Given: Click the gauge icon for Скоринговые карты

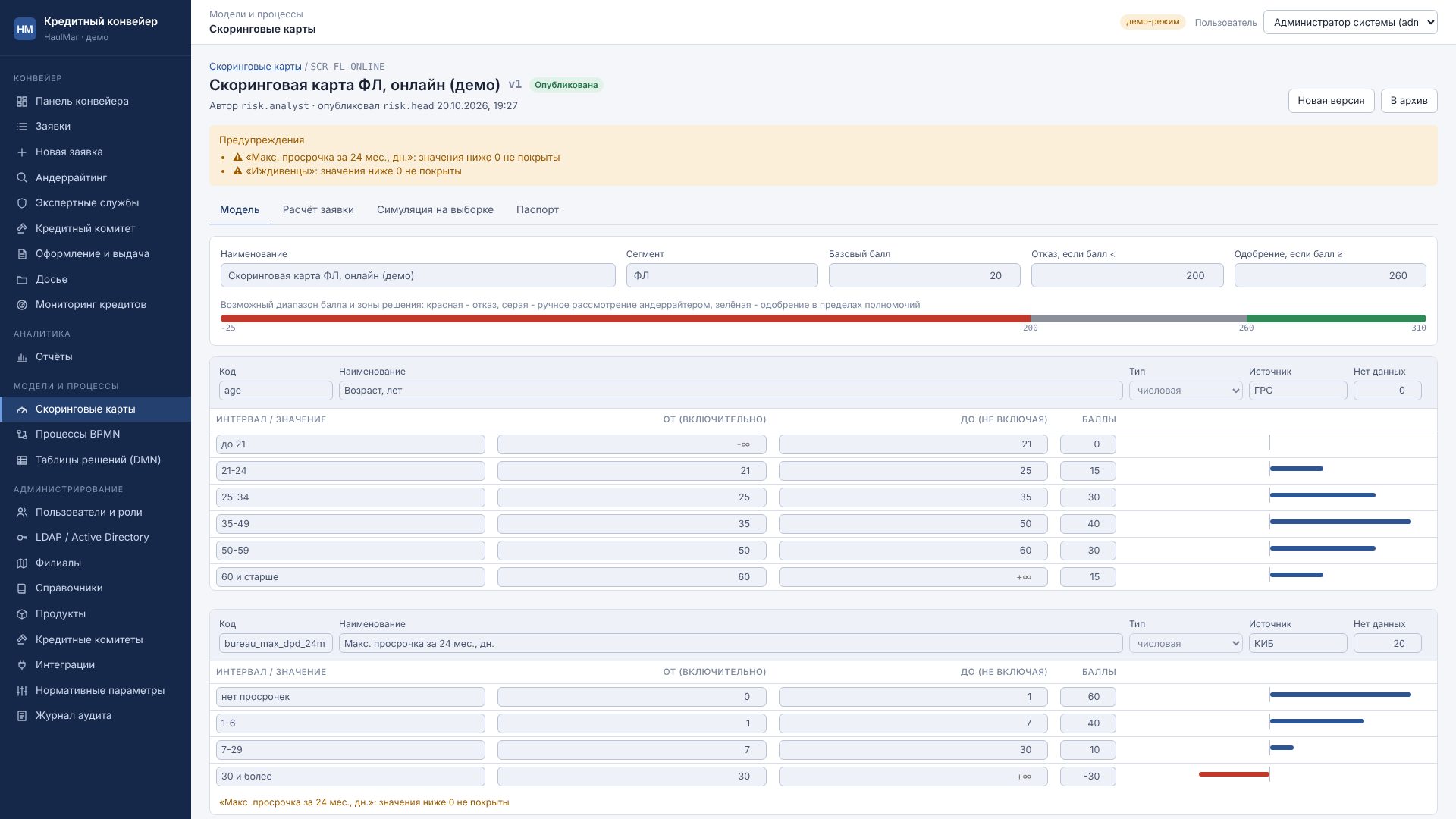Looking at the screenshot, I should [x=22, y=409].
